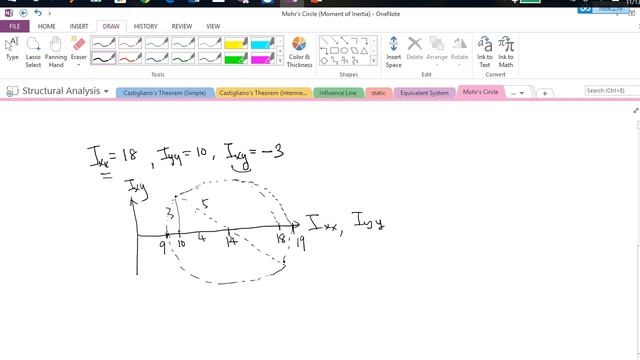640x360 pixels.
Task: Pick the thin black pen in top row
Action: pyautogui.click(x=103, y=43)
